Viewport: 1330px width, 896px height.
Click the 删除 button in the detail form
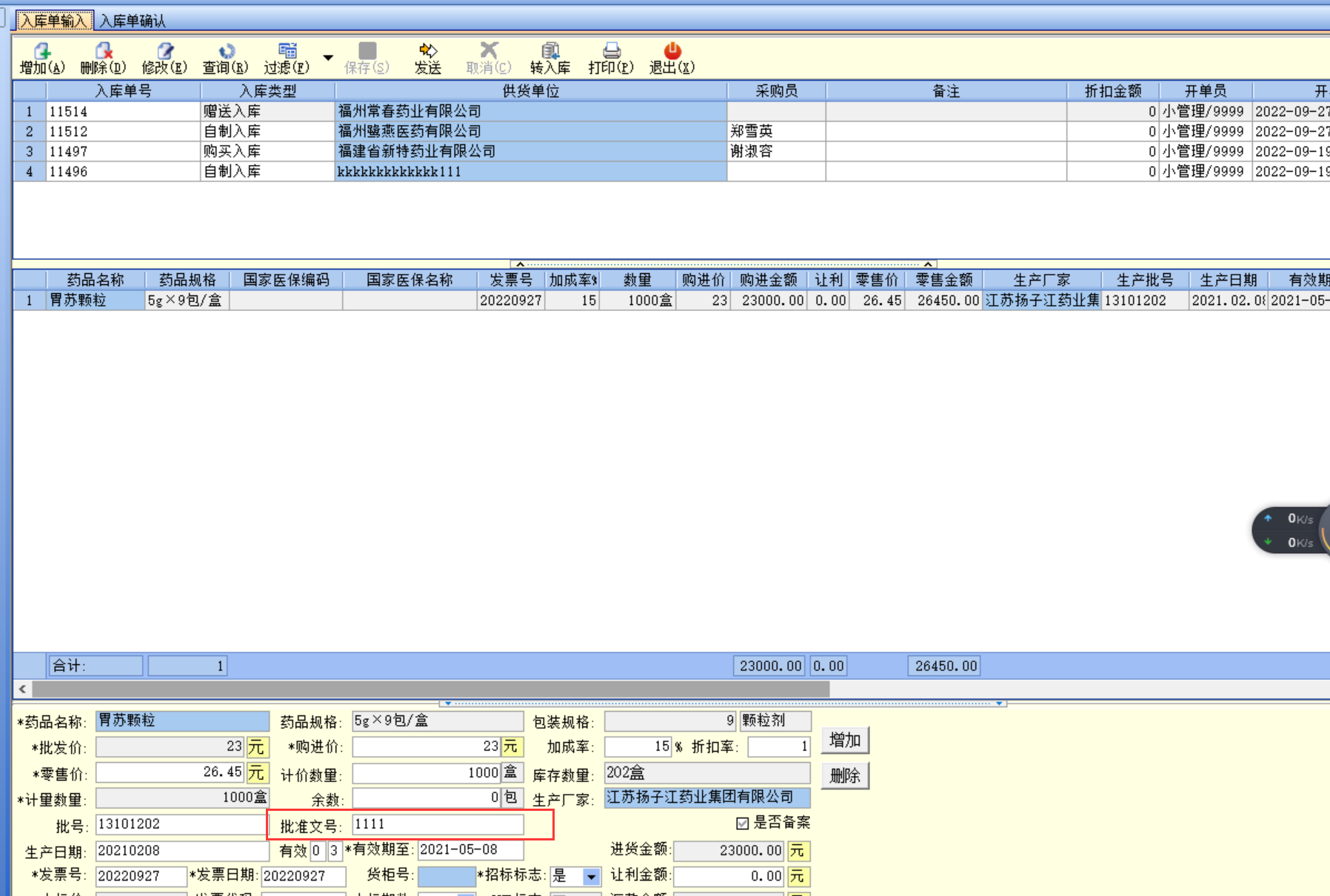pyautogui.click(x=845, y=775)
